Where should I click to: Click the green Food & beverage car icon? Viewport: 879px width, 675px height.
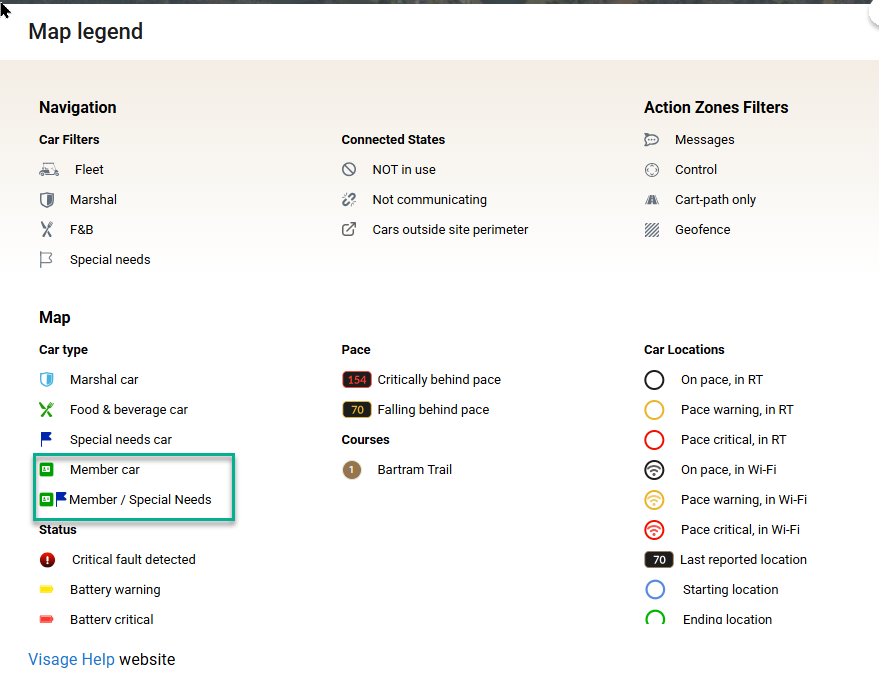point(47,410)
